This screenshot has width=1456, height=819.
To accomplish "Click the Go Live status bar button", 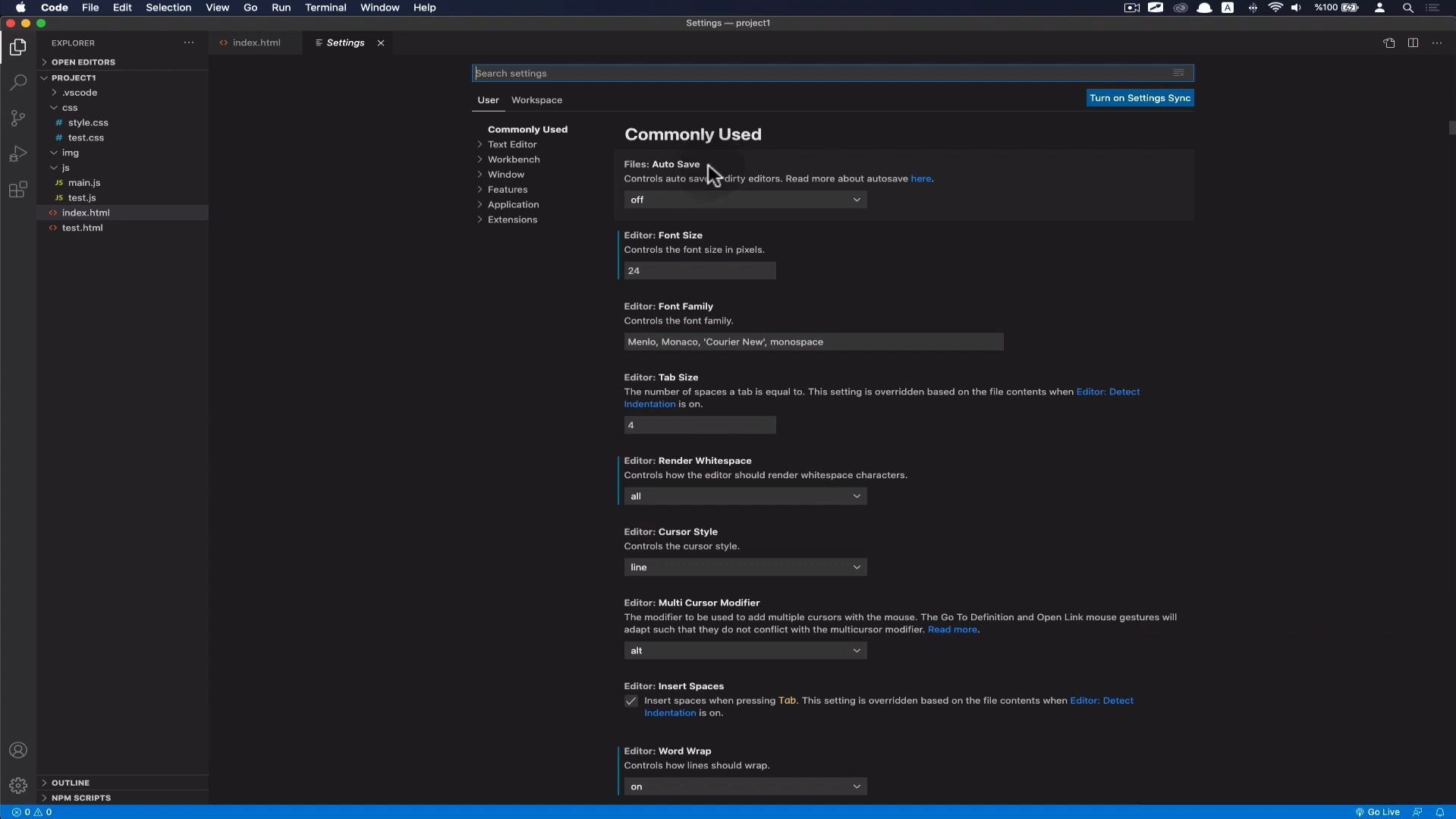I will pyautogui.click(x=1377, y=812).
